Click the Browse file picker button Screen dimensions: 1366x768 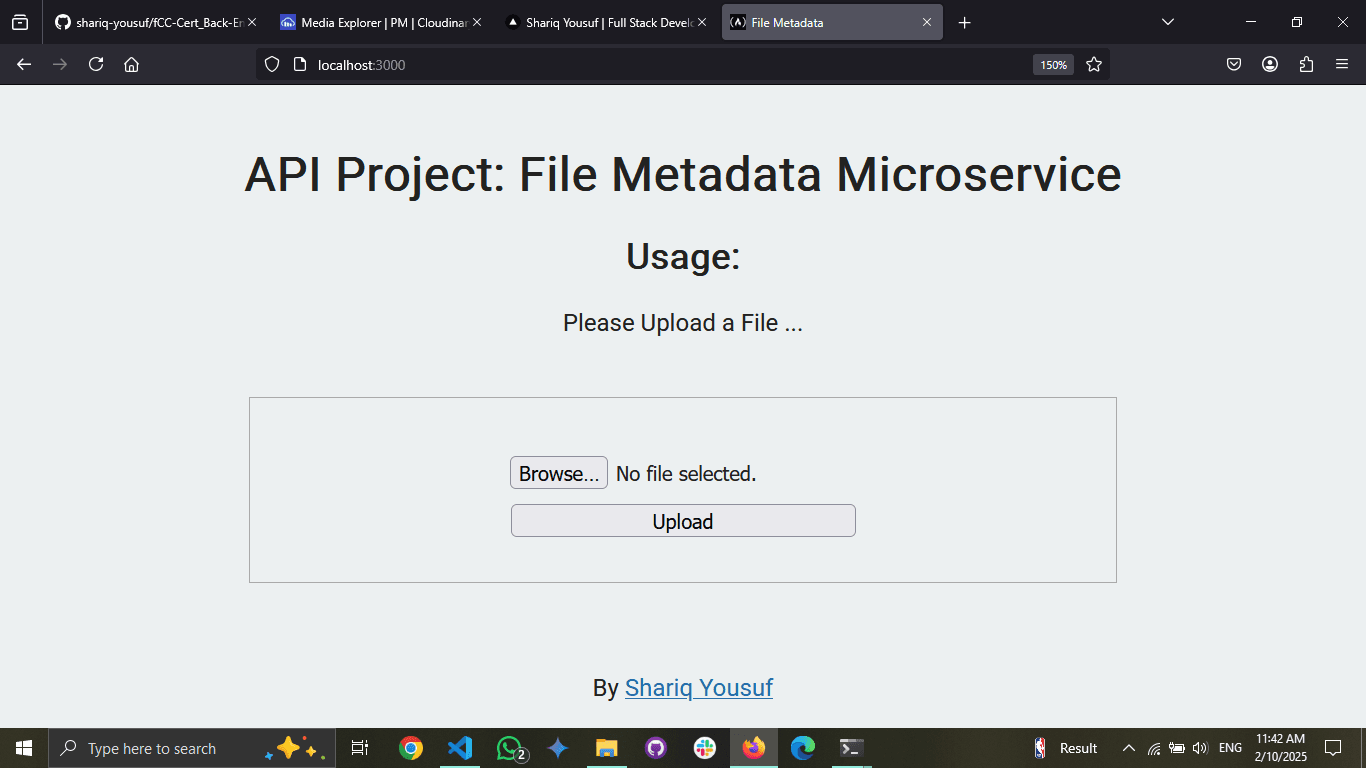point(558,472)
